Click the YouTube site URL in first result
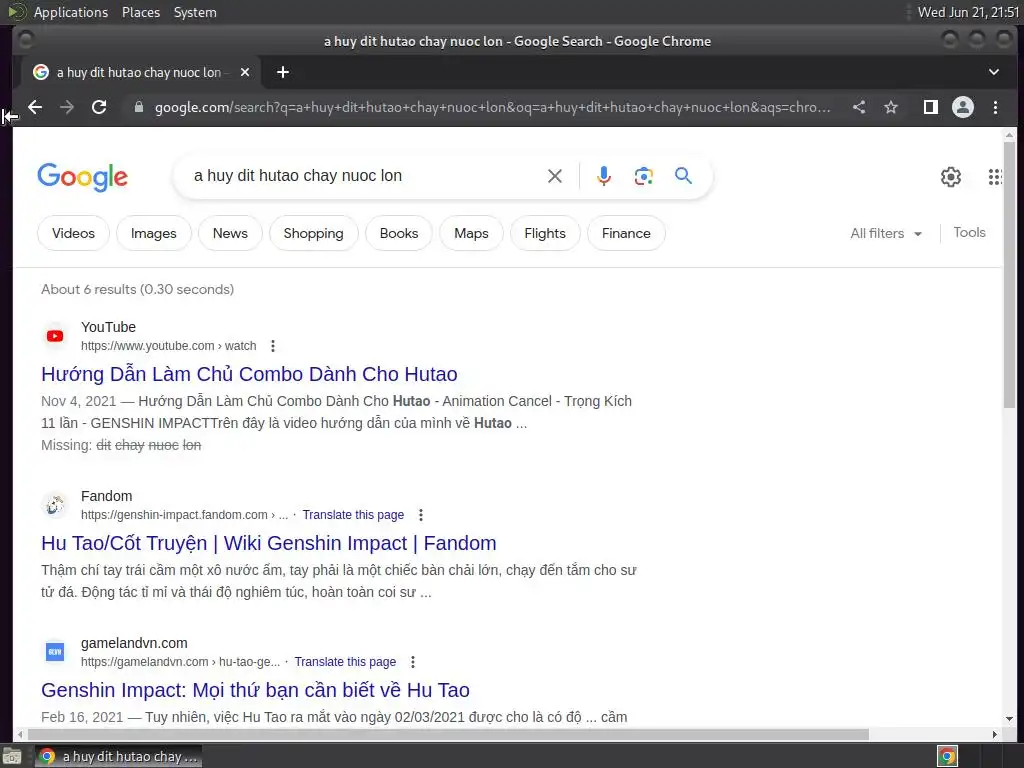1024x768 pixels. 168,346
